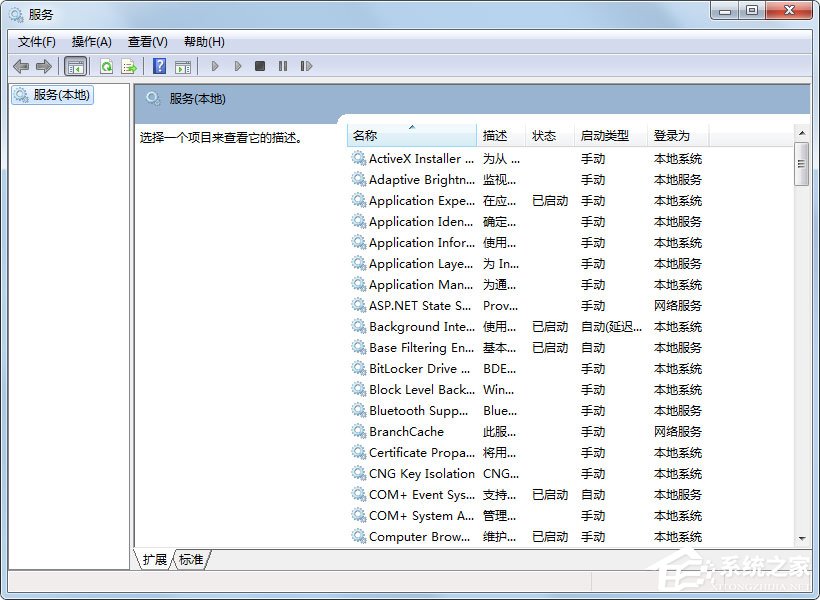Viewport: 820px width, 600px height.
Task: Toggle the show/hide console tree icon
Action: pos(75,66)
